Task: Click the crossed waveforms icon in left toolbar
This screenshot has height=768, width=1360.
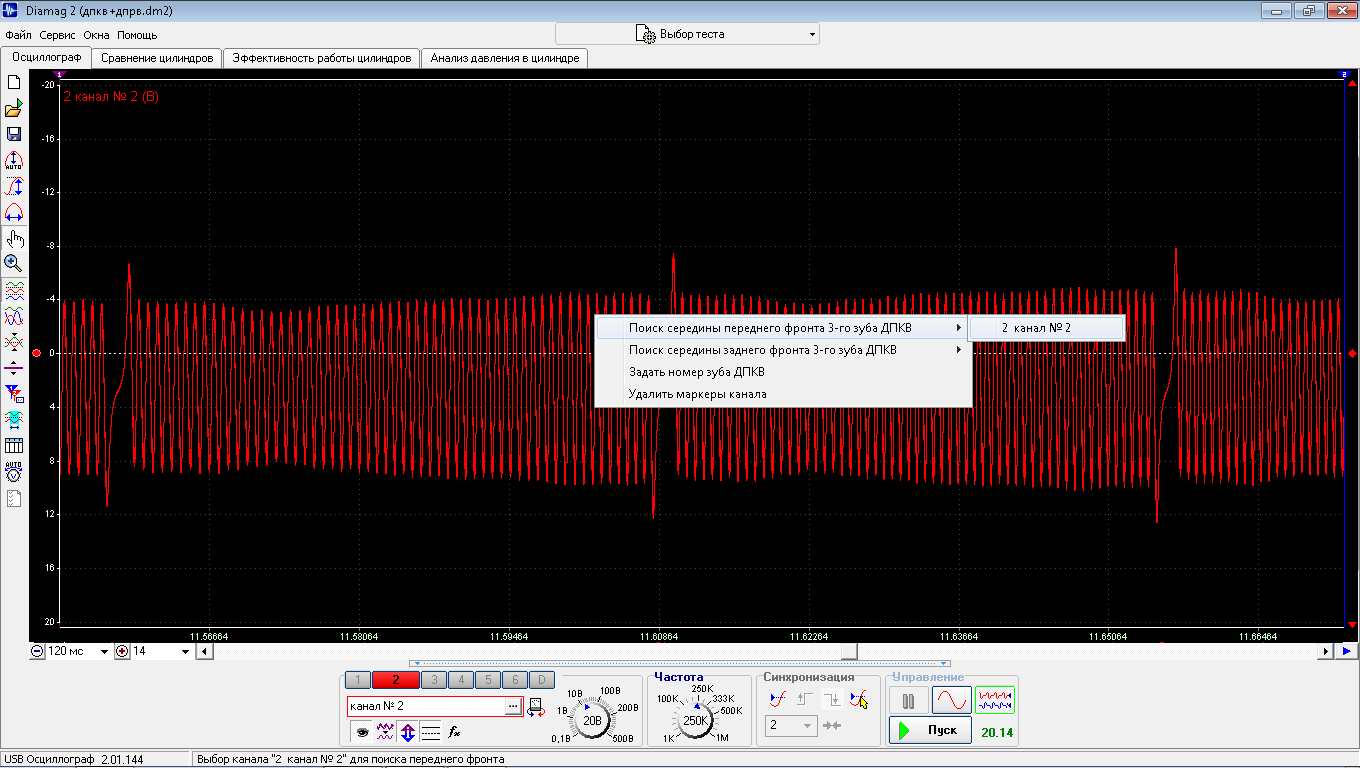Action: tap(14, 342)
